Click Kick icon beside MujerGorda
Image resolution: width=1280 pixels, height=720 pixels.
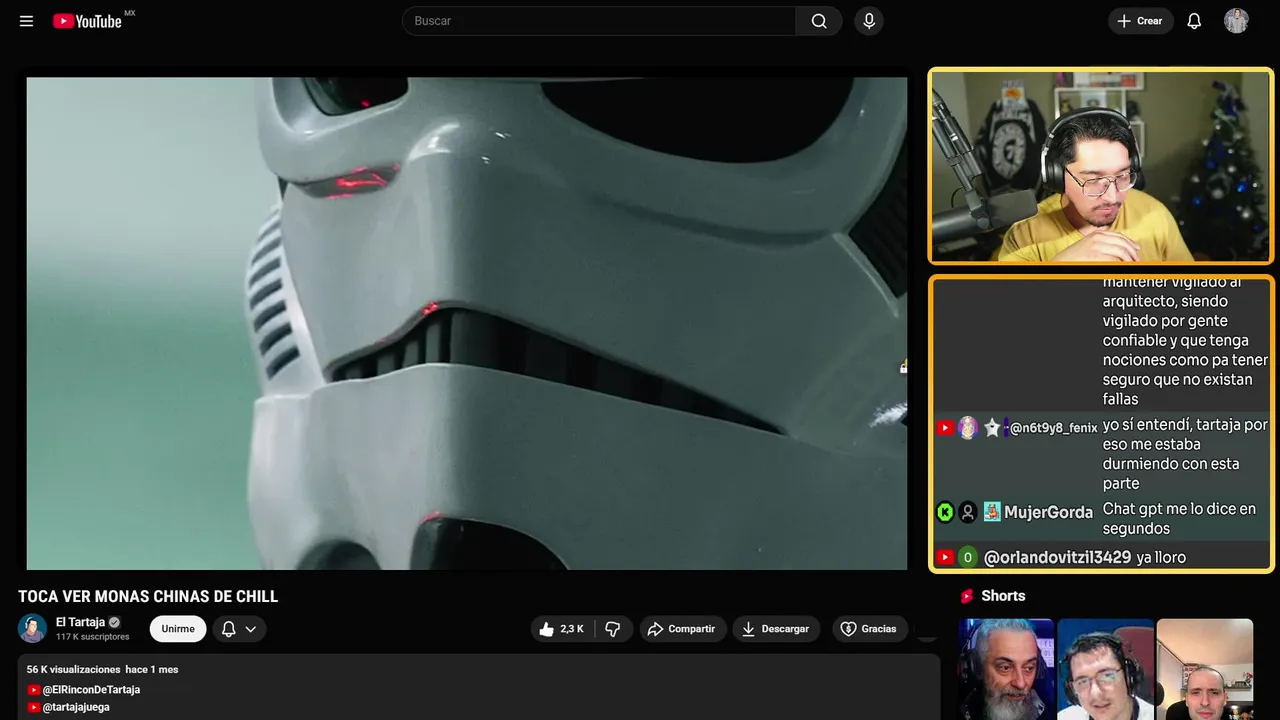click(x=945, y=512)
